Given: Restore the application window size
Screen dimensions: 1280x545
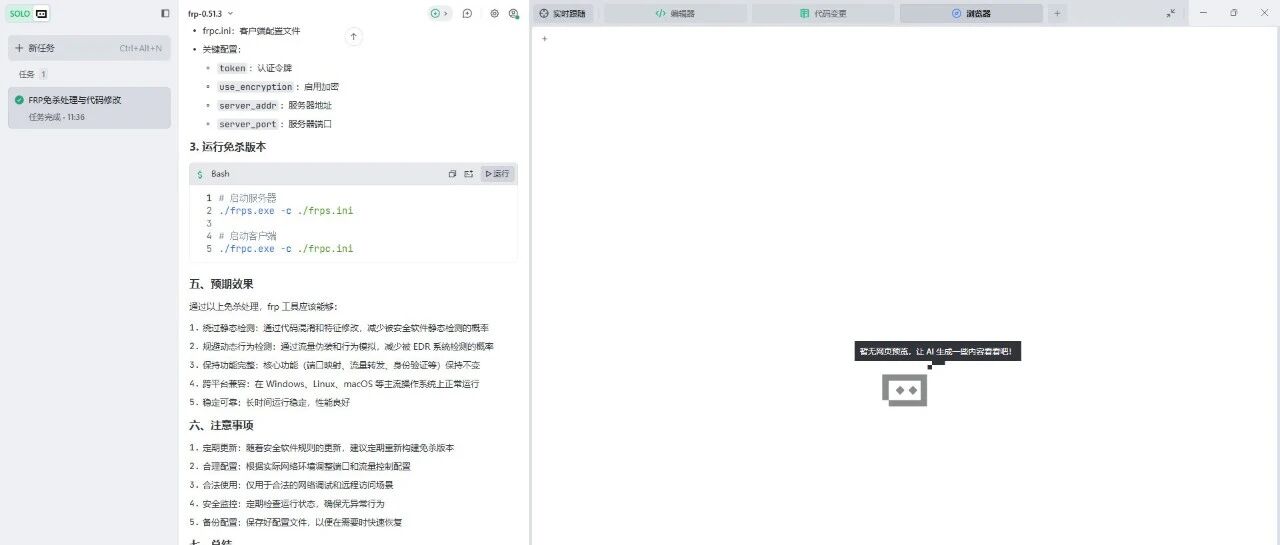Looking at the screenshot, I should pyautogui.click(x=1233, y=14).
